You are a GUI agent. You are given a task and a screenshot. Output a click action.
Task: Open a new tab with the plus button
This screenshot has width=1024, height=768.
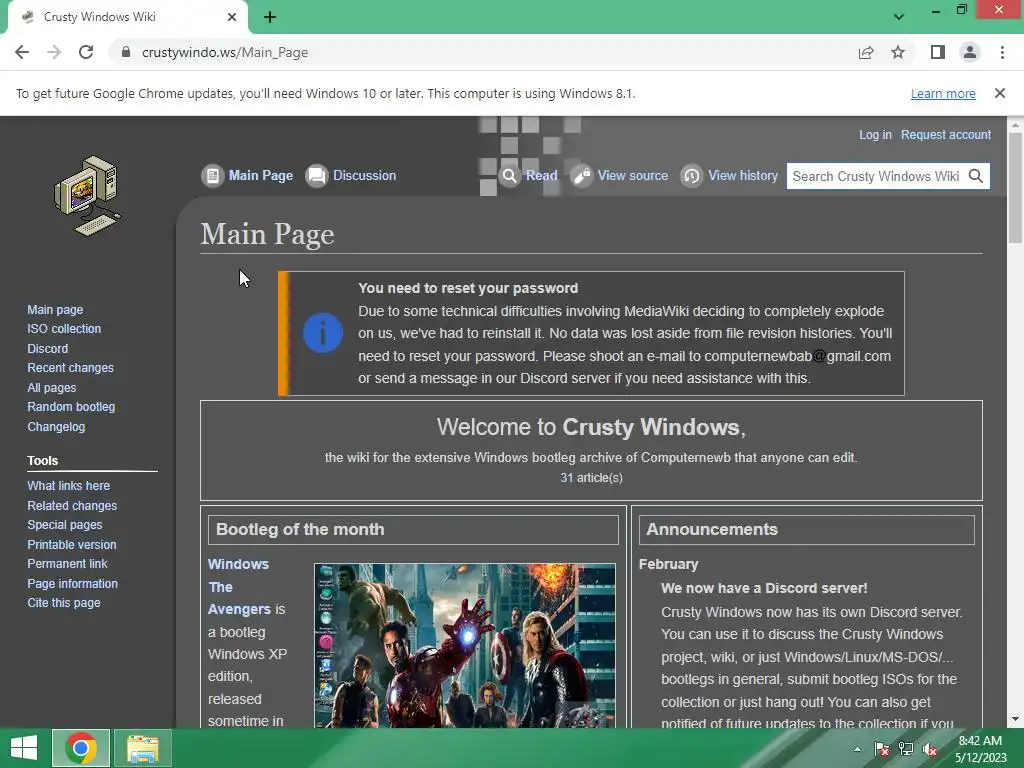coord(270,17)
